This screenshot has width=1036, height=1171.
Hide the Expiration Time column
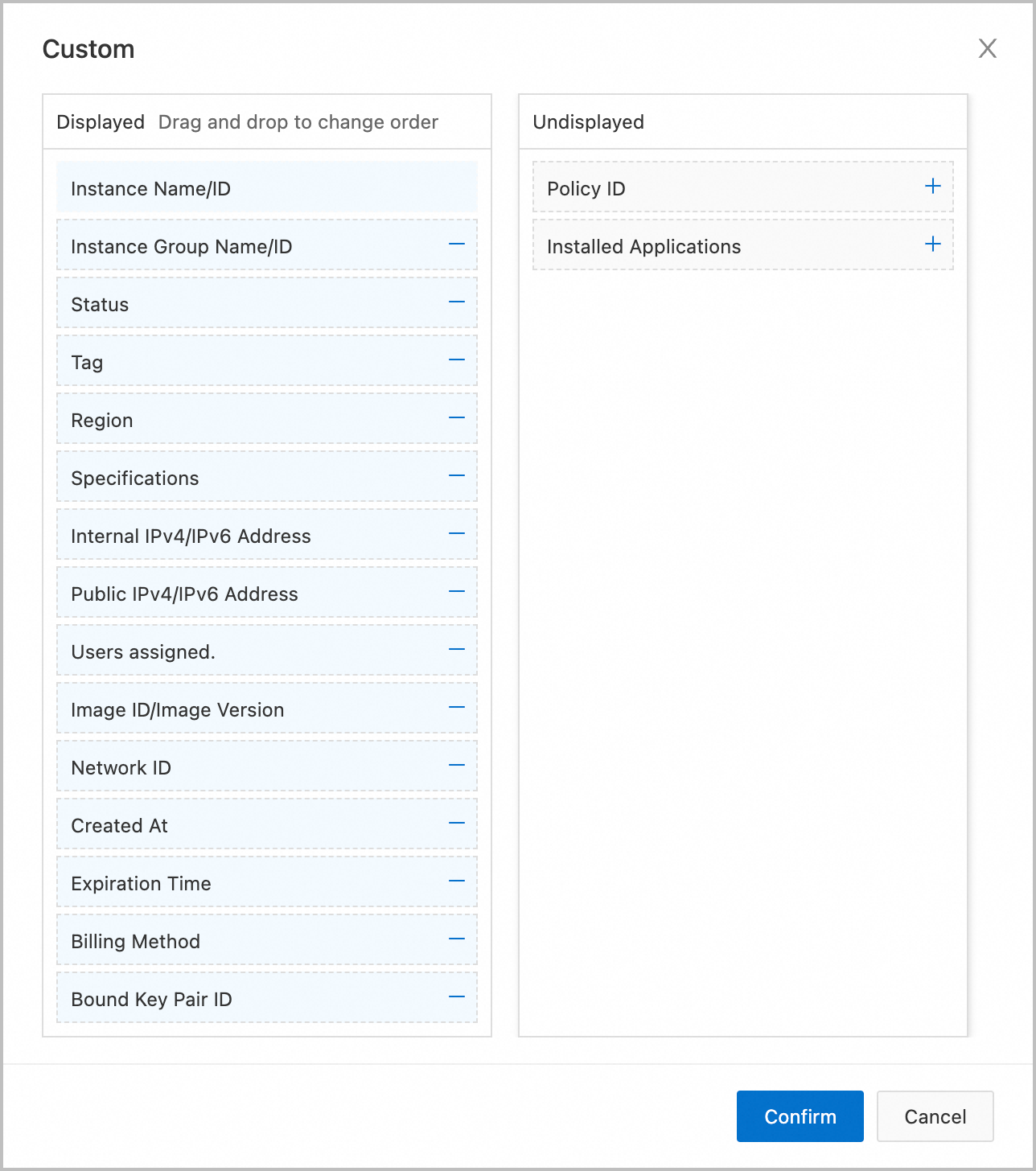click(x=457, y=881)
